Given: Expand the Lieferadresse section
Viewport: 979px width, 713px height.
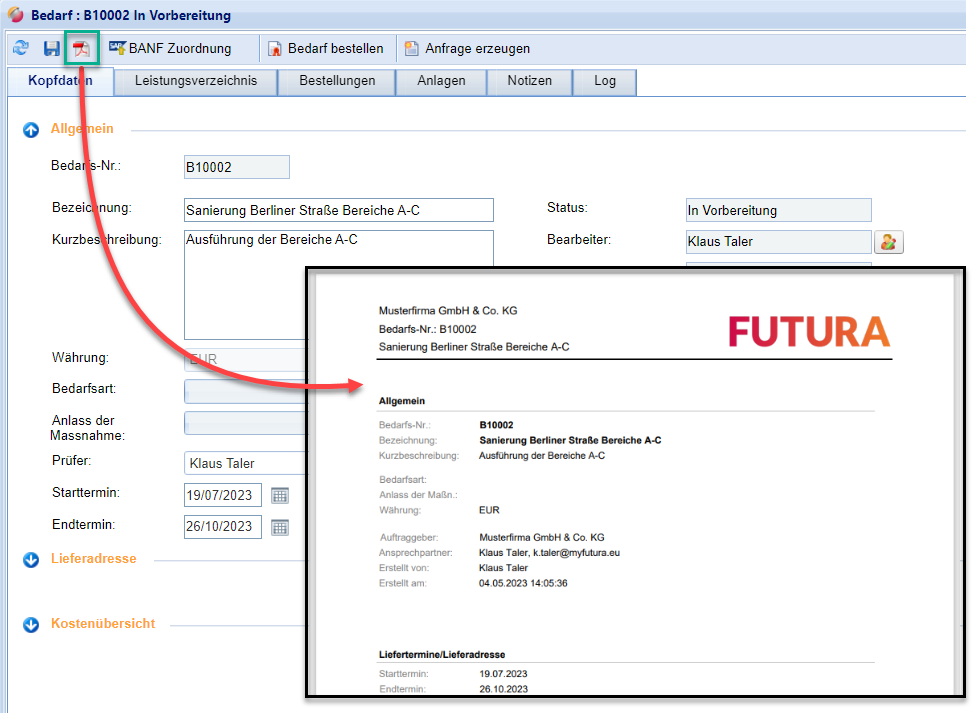Looking at the screenshot, I should (x=31, y=559).
